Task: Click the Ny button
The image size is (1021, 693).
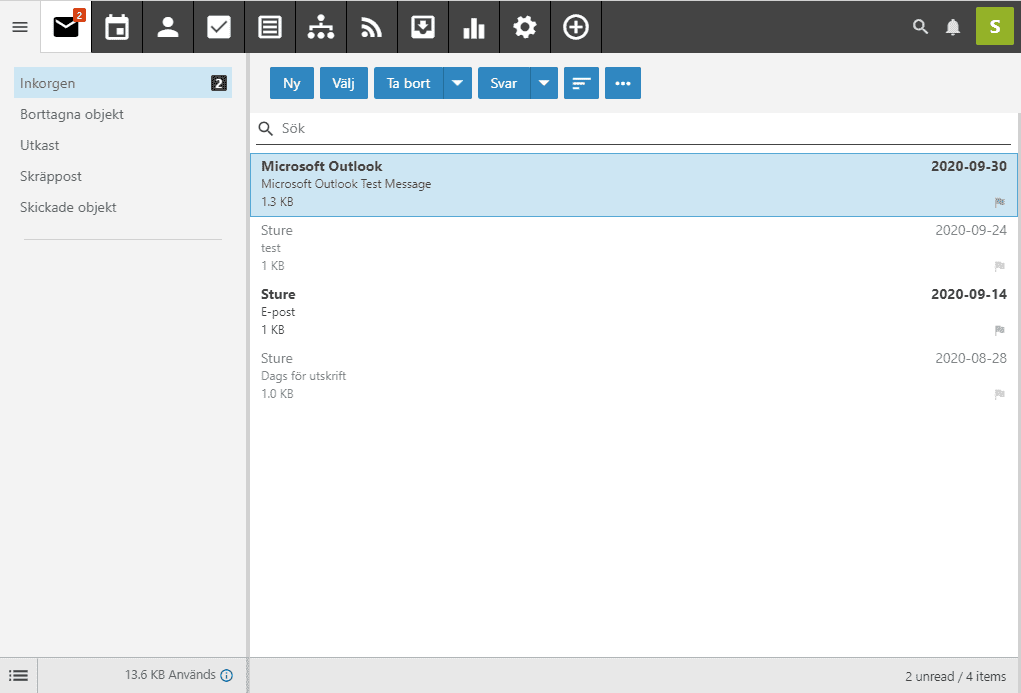Action: (x=292, y=83)
